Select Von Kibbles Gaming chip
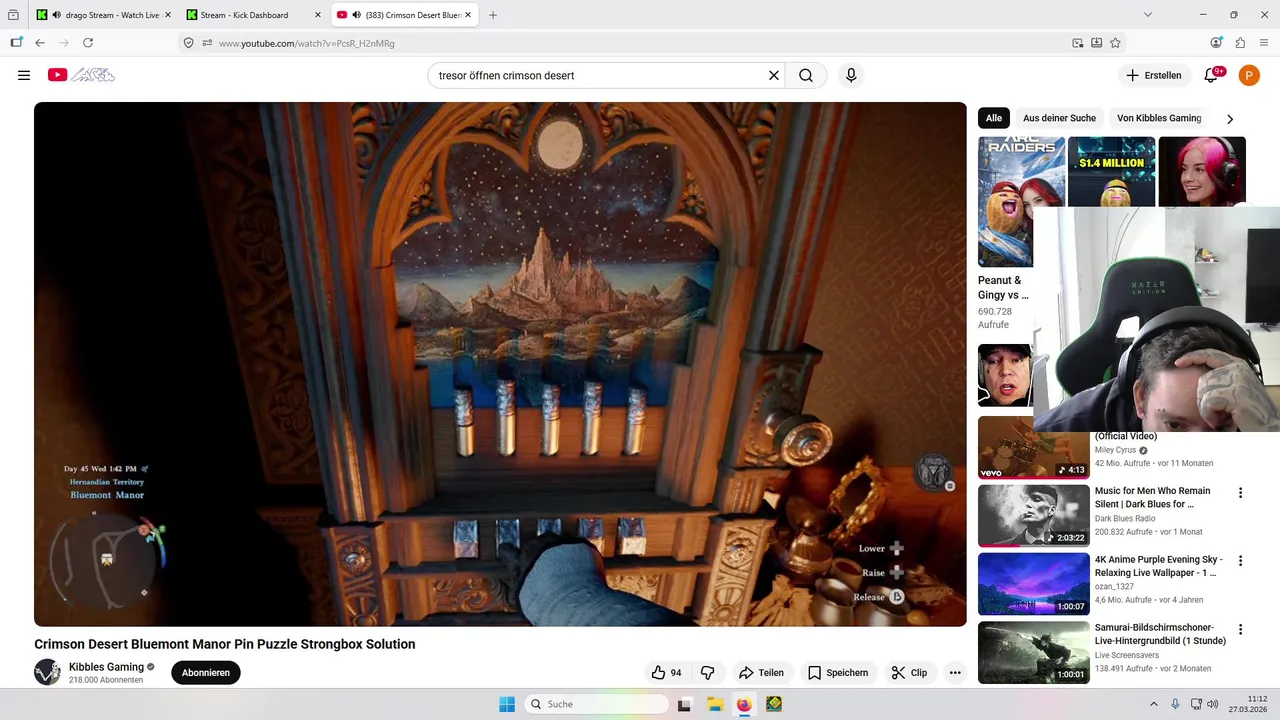Image resolution: width=1280 pixels, height=720 pixels. coord(1159,118)
